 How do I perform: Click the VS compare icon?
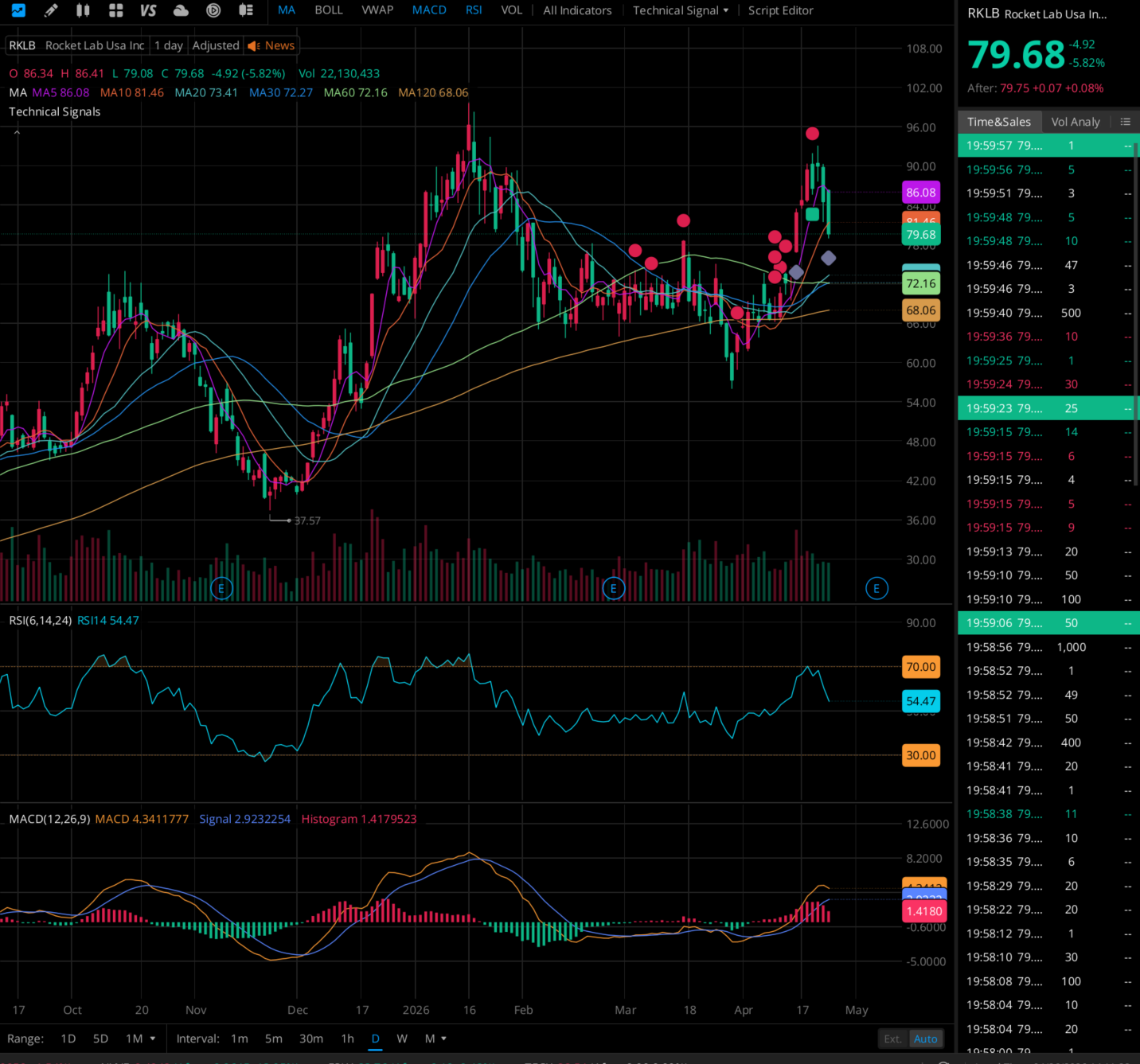[148, 10]
